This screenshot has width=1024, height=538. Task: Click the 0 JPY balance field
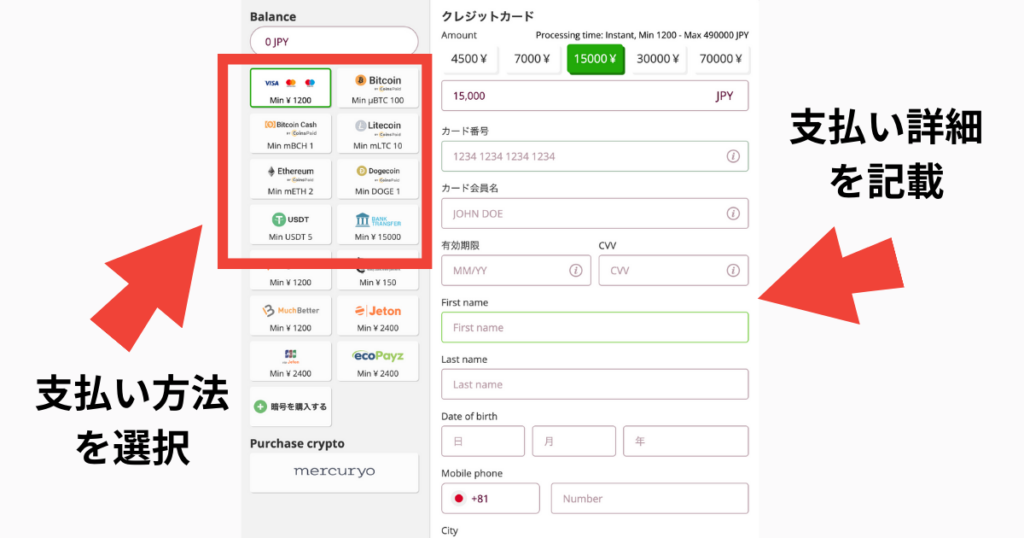[334, 42]
